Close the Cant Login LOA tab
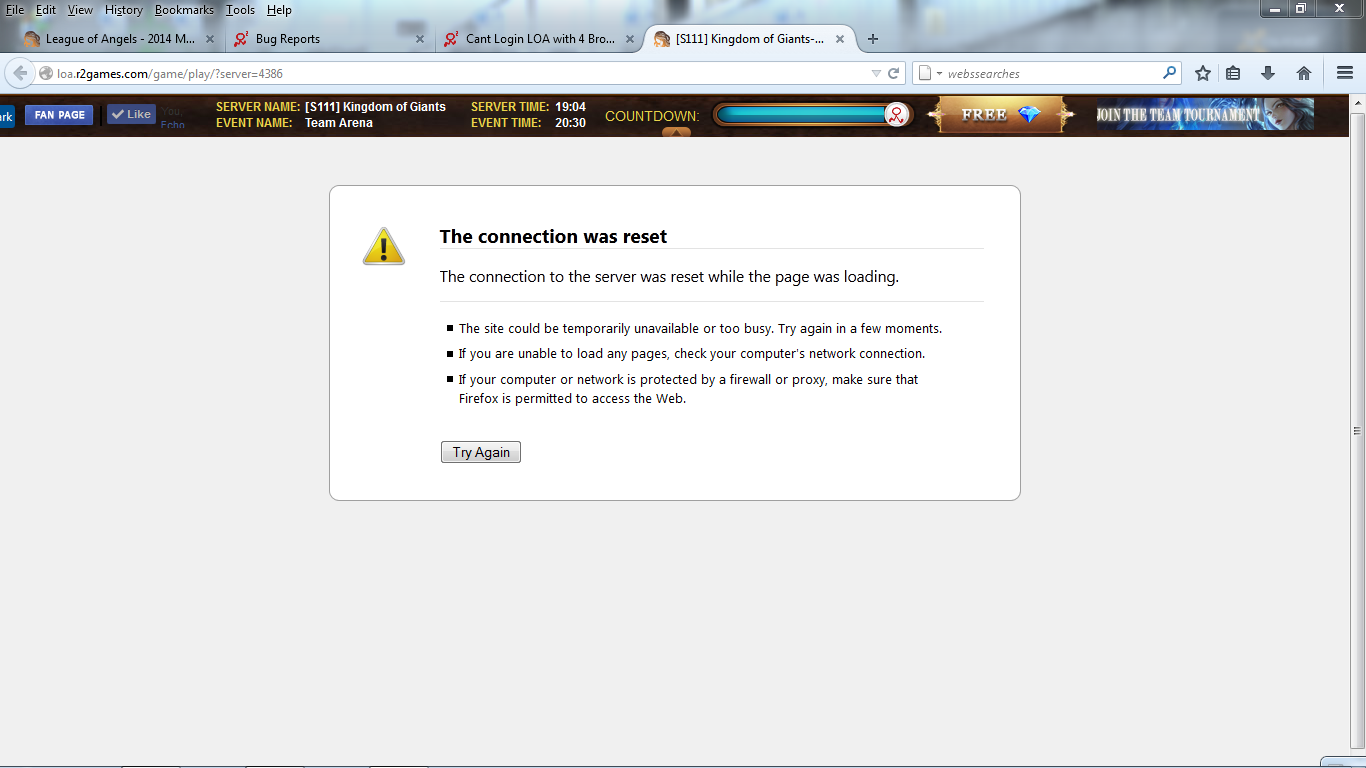 click(630, 39)
